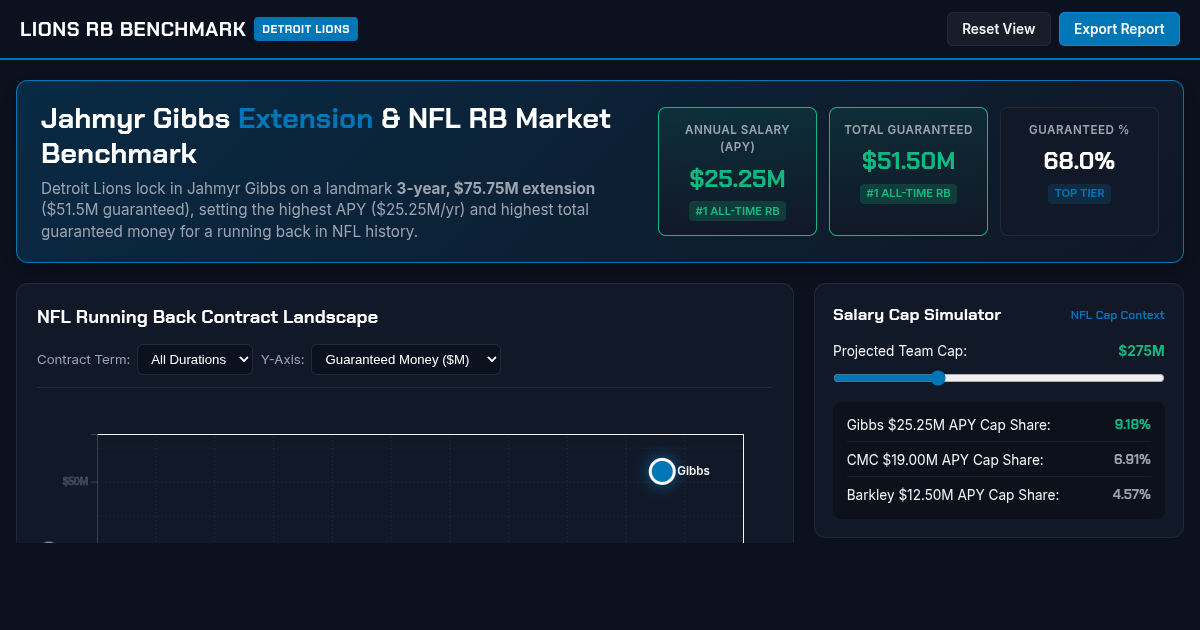Image resolution: width=1200 pixels, height=630 pixels.
Task: Click the Lions RB Benchmark title
Action: coord(133,29)
